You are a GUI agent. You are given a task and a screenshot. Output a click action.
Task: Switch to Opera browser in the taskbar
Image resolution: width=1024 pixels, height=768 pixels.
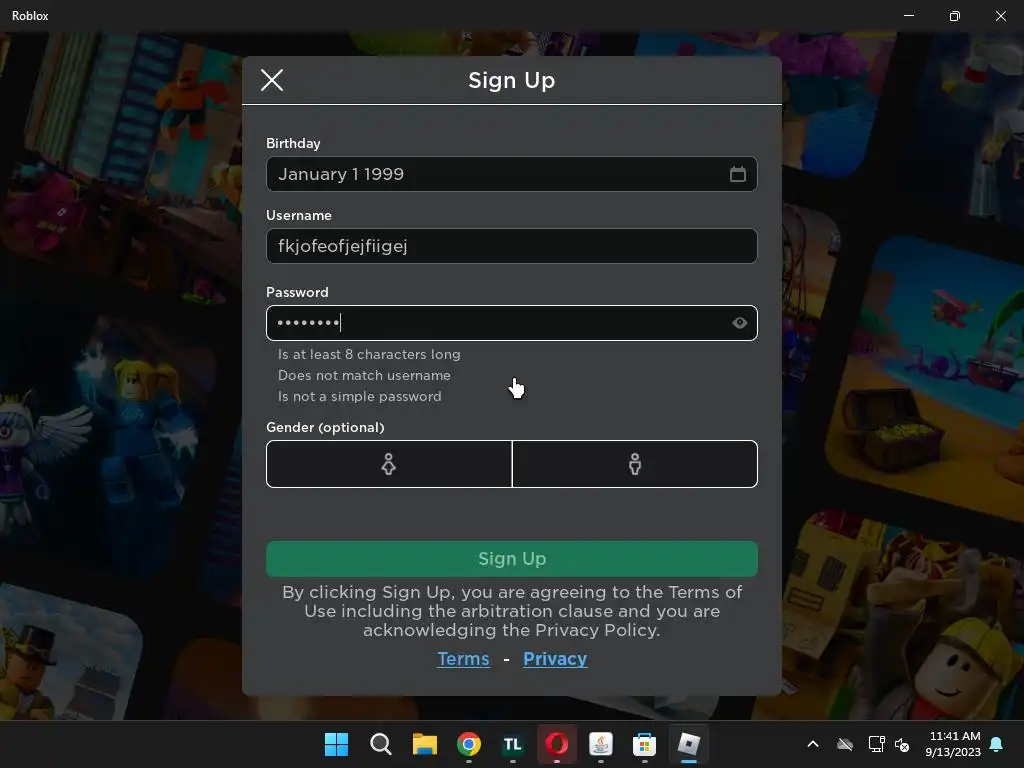[x=556, y=744]
